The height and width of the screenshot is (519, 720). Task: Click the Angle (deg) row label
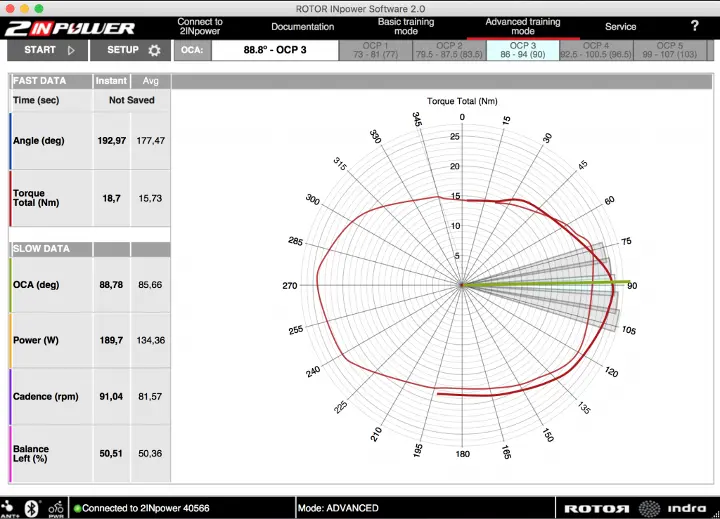pos(39,141)
